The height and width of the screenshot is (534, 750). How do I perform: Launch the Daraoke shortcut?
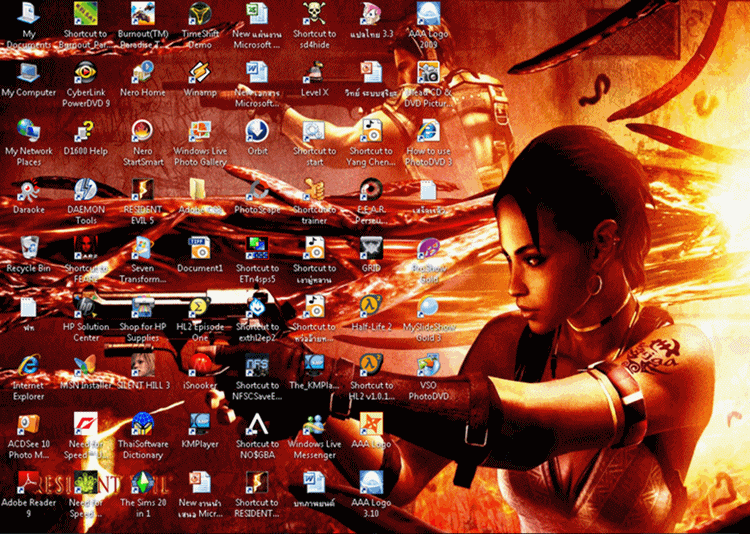28,189
